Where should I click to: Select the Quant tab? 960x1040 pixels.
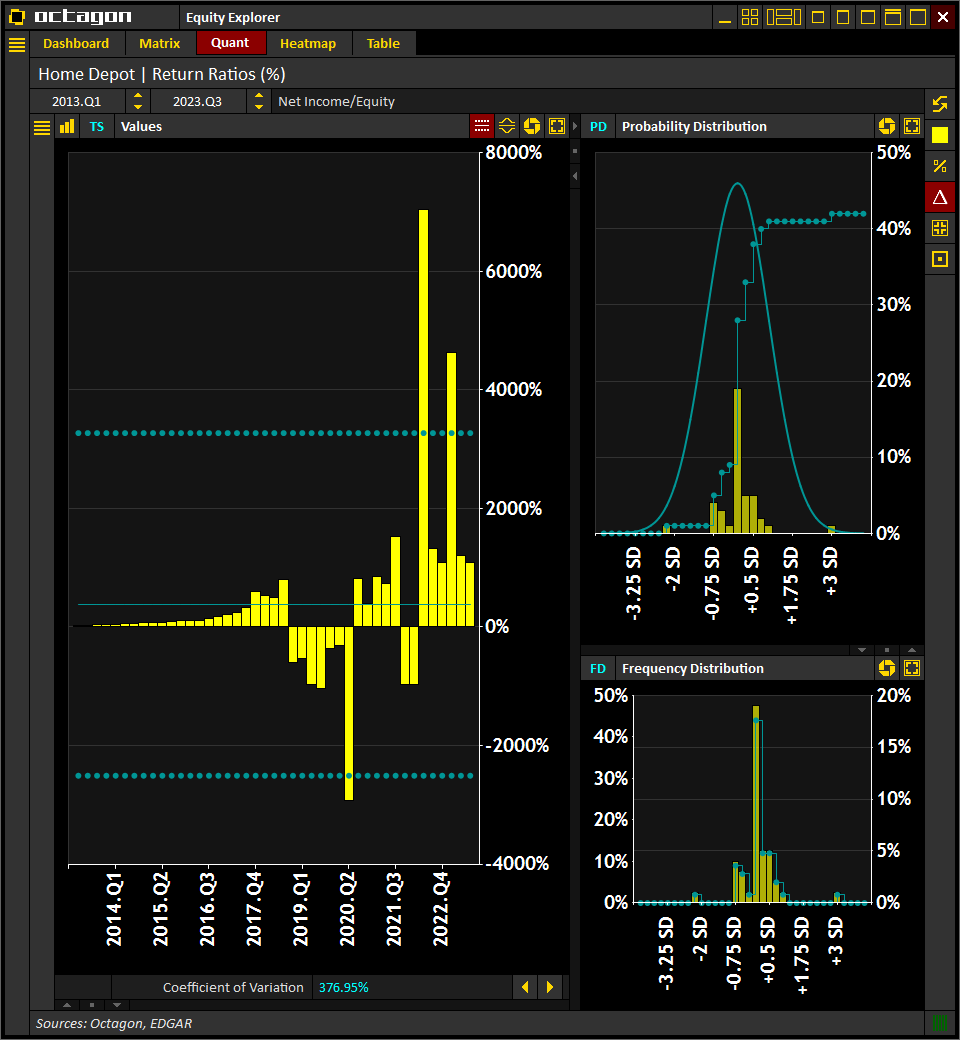pyautogui.click(x=230, y=43)
